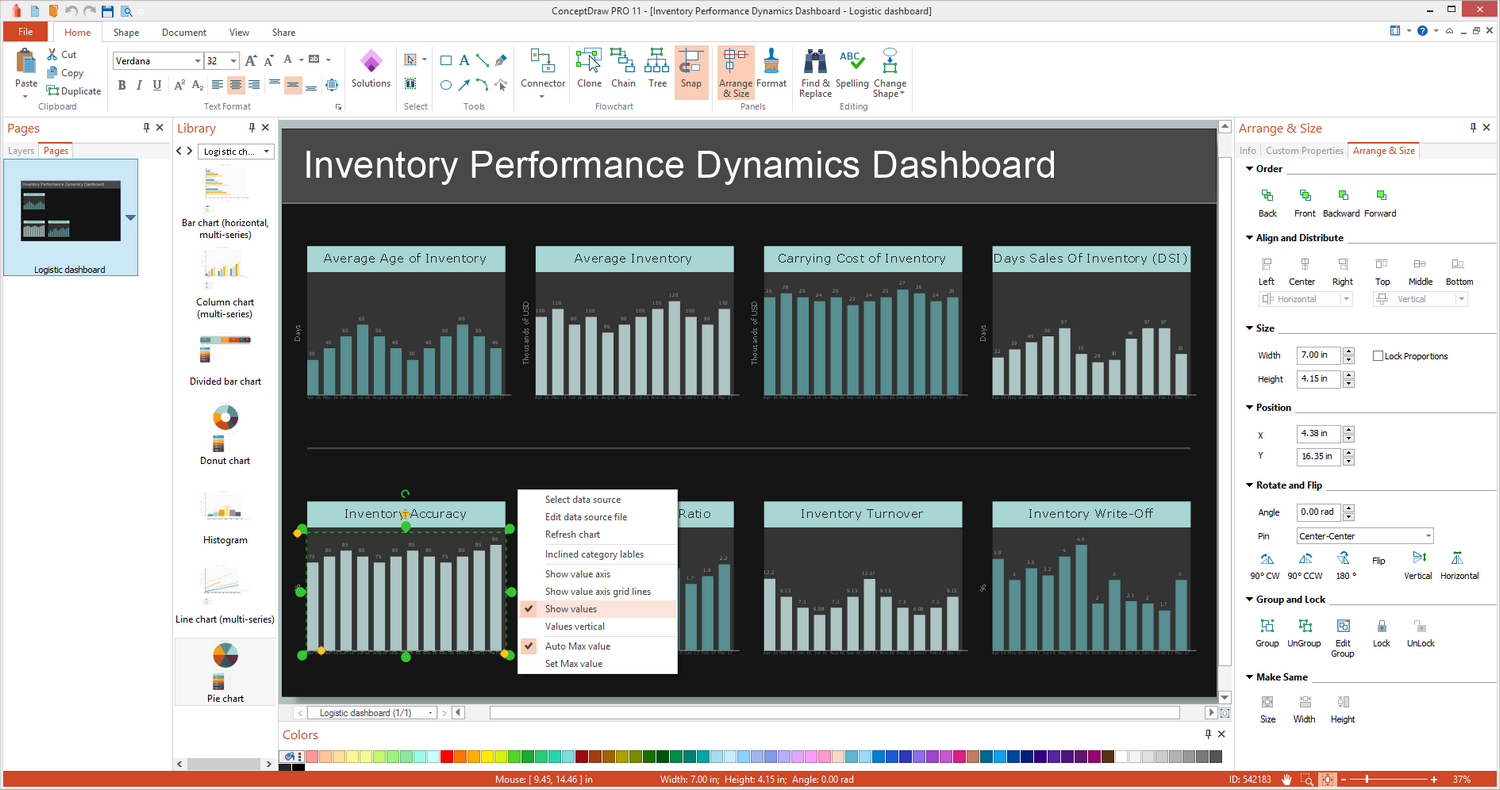Enable the Lock Proportions checkbox
This screenshot has height=790, width=1500.
pyautogui.click(x=1378, y=356)
